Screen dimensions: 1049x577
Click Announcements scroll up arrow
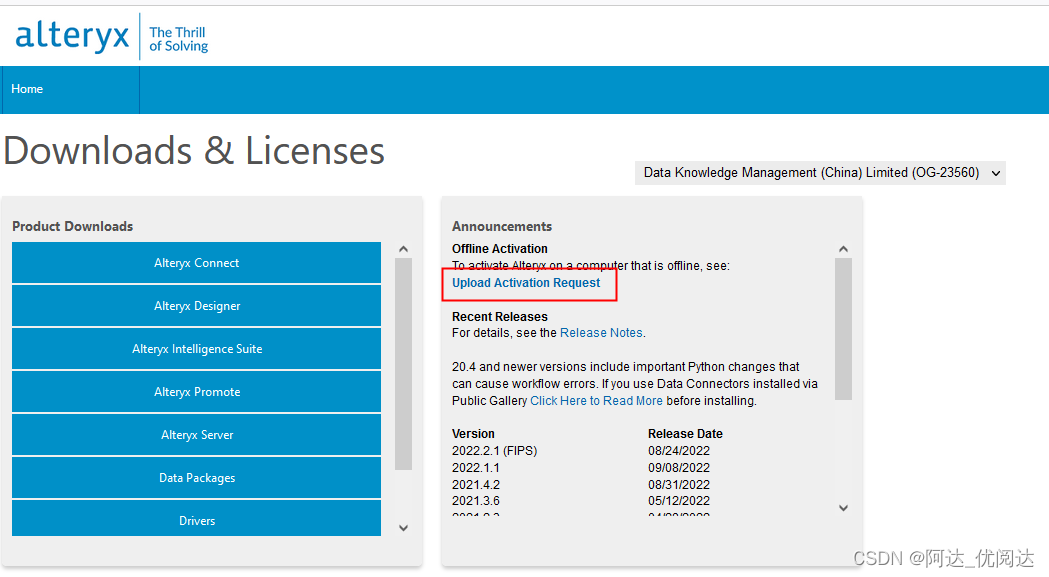click(x=843, y=249)
